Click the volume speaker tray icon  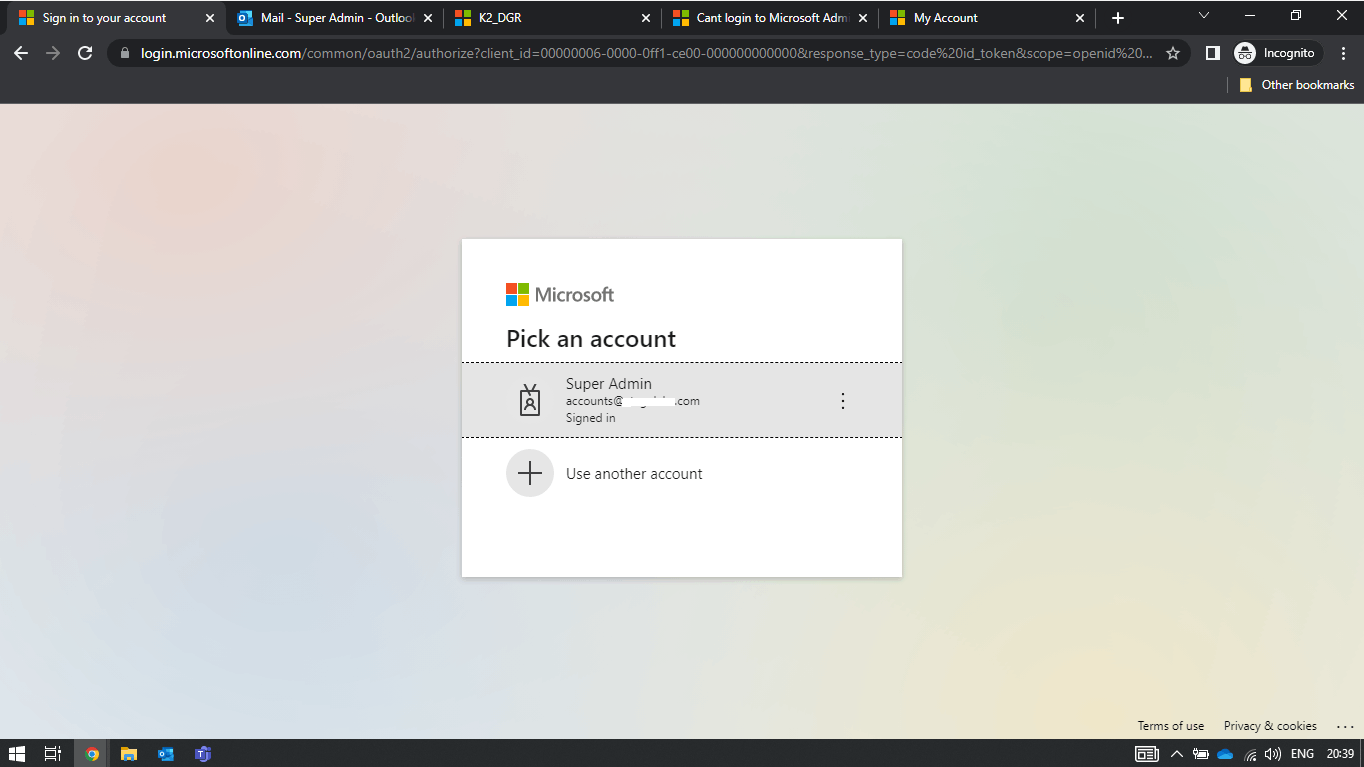tap(1273, 754)
